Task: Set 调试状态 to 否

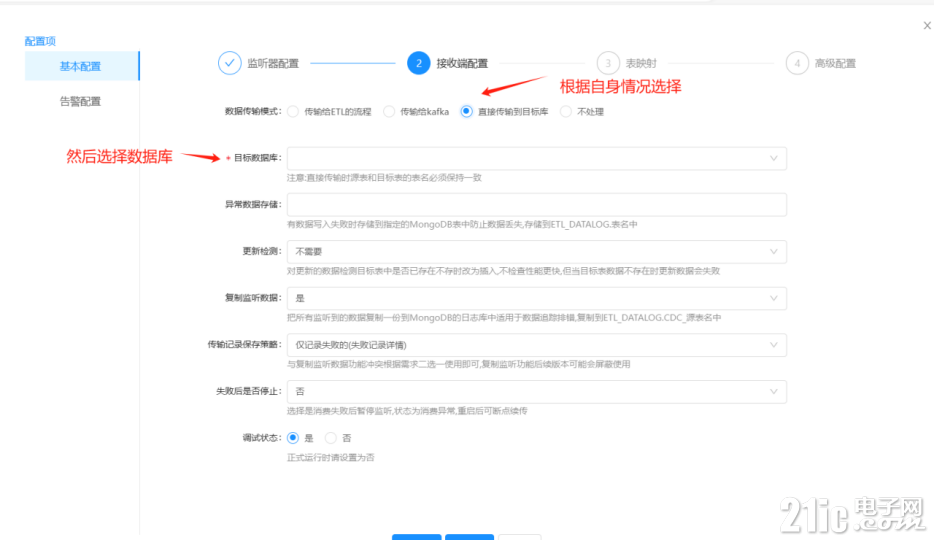Action: tap(331, 438)
